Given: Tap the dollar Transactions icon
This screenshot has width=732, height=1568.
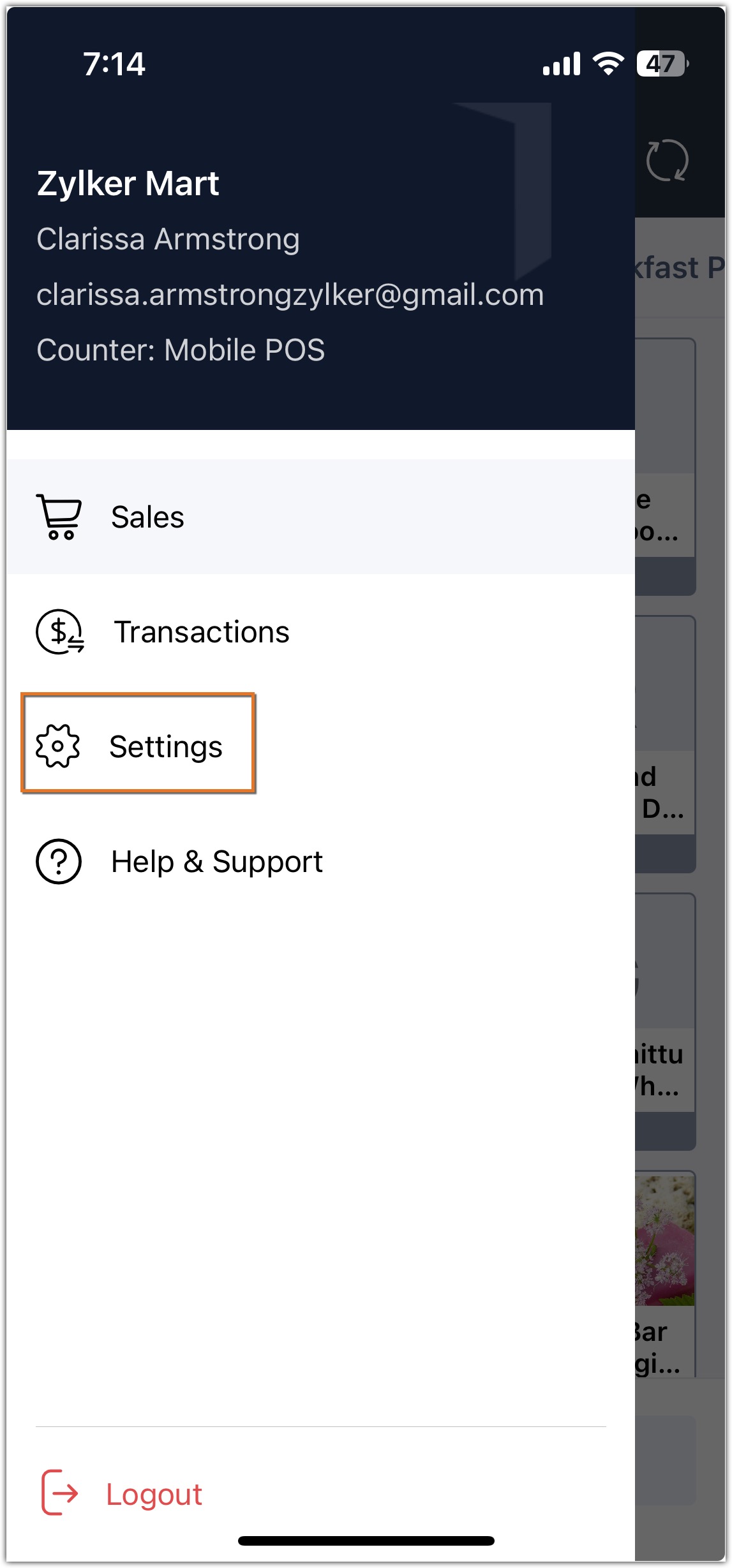Looking at the screenshot, I should pos(59,632).
